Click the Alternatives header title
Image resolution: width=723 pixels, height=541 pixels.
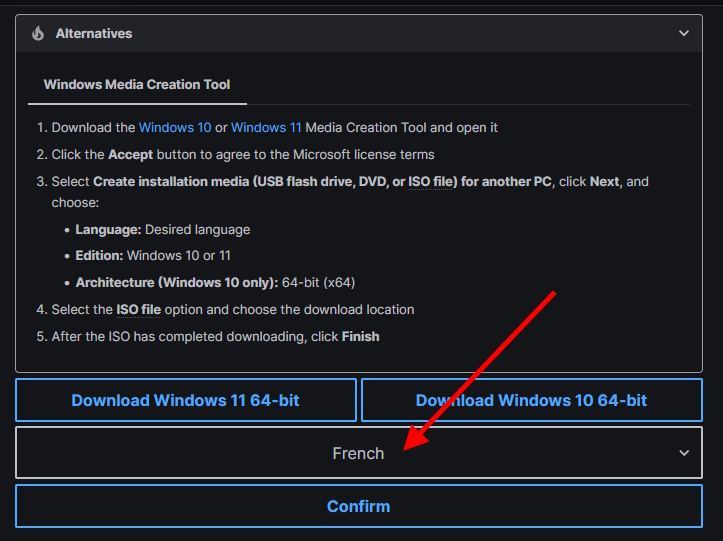pyautogui.click(x=94, y=33)
